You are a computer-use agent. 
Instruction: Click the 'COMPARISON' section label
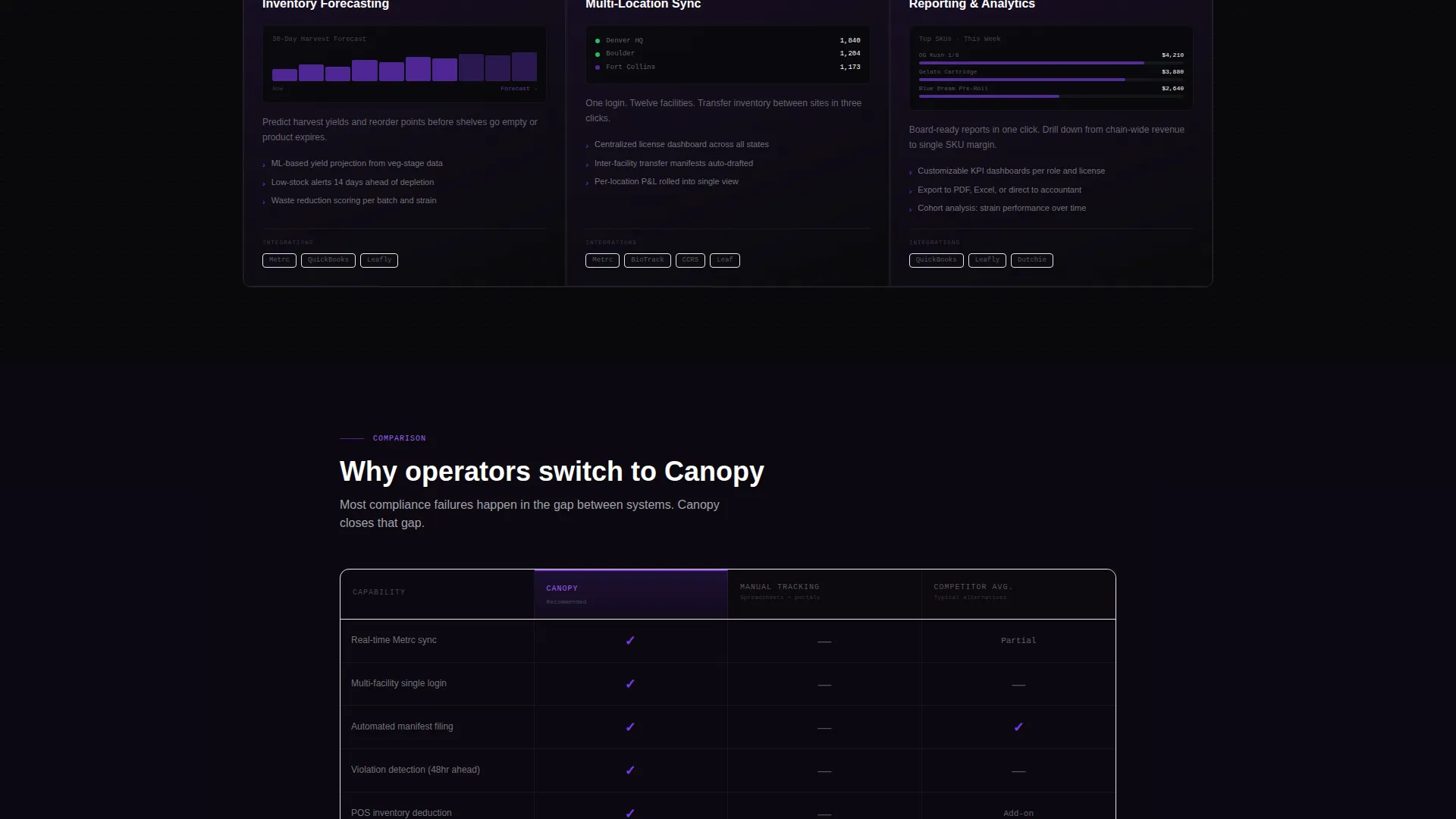click(x=399, y=438)
